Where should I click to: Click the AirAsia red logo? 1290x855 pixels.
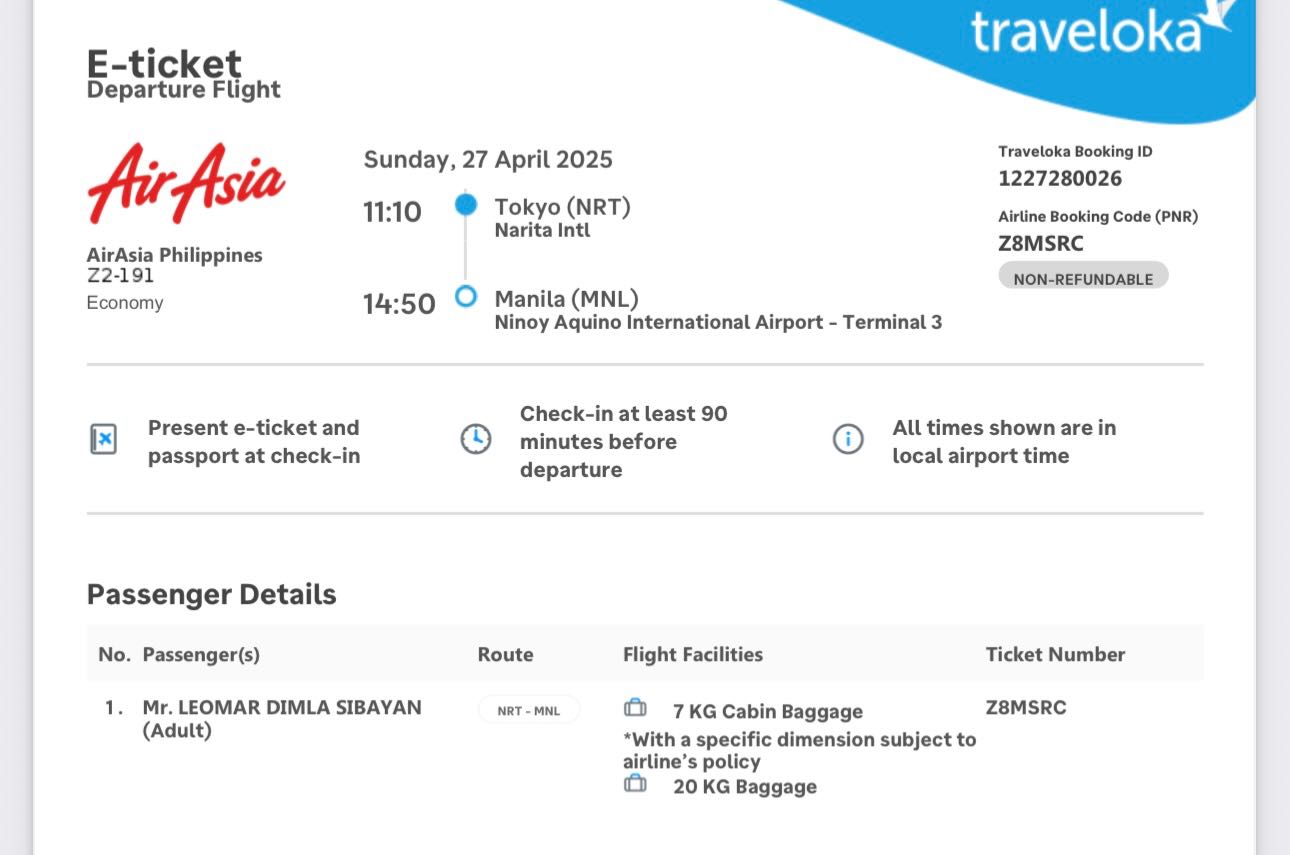click(186, 183)
